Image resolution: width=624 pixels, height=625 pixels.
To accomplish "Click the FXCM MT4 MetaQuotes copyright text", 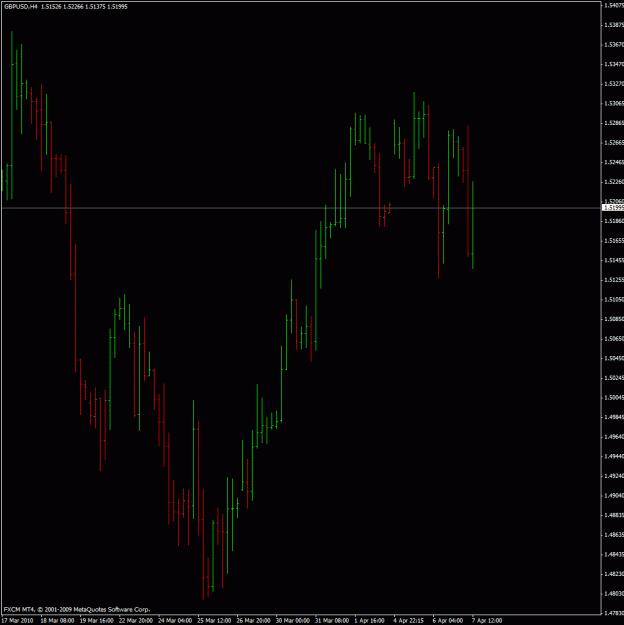I will click(77, 609).
